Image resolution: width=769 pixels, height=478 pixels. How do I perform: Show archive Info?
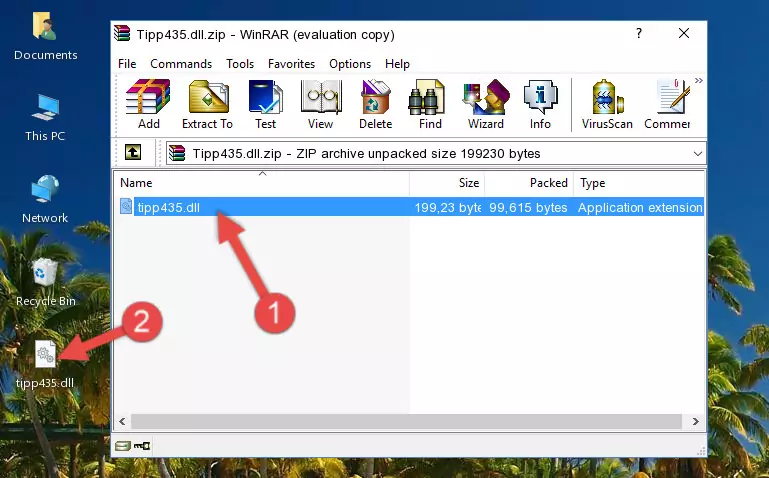pos(540,104)
